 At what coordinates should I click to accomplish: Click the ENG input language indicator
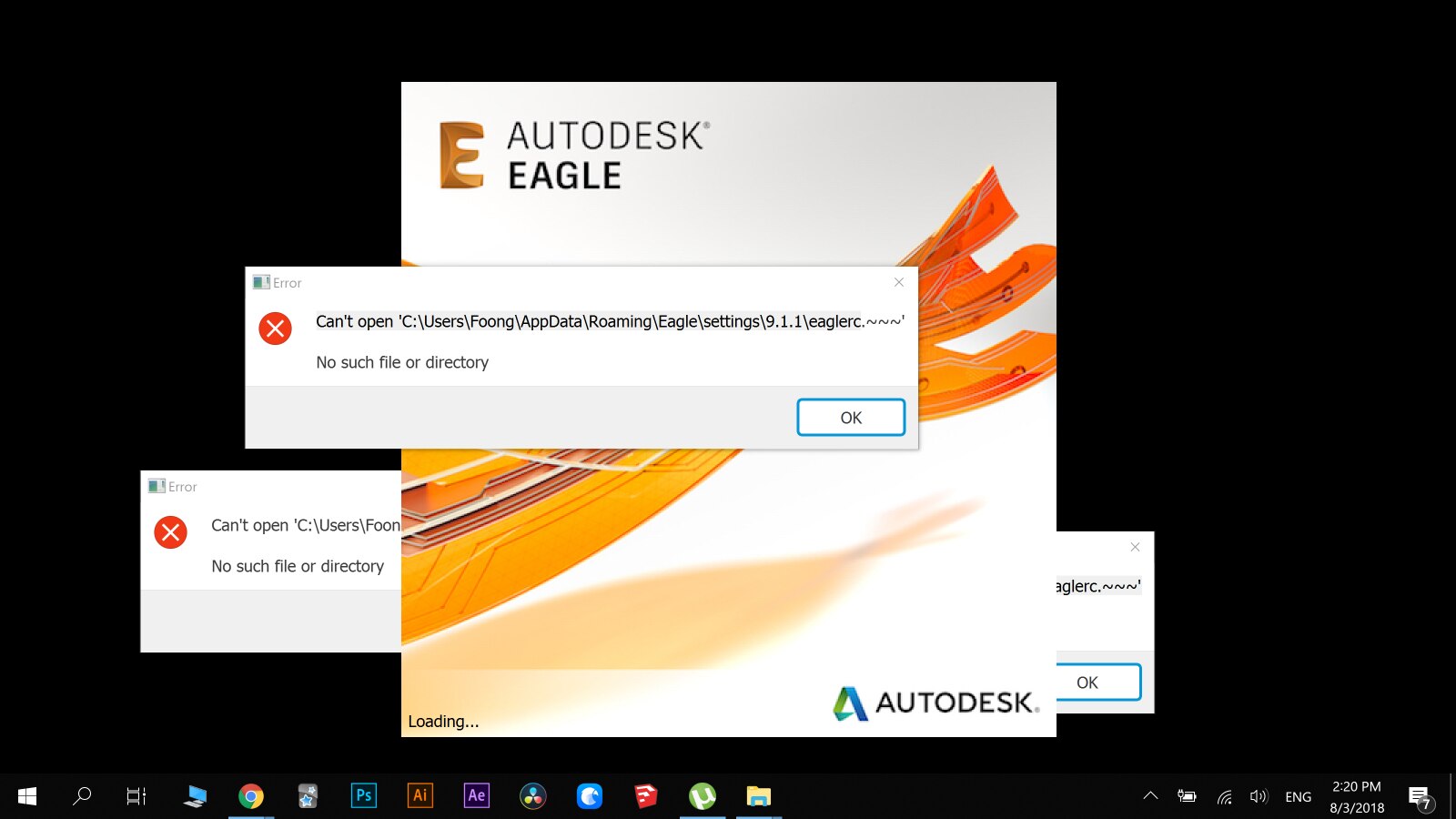(1299, 797)
